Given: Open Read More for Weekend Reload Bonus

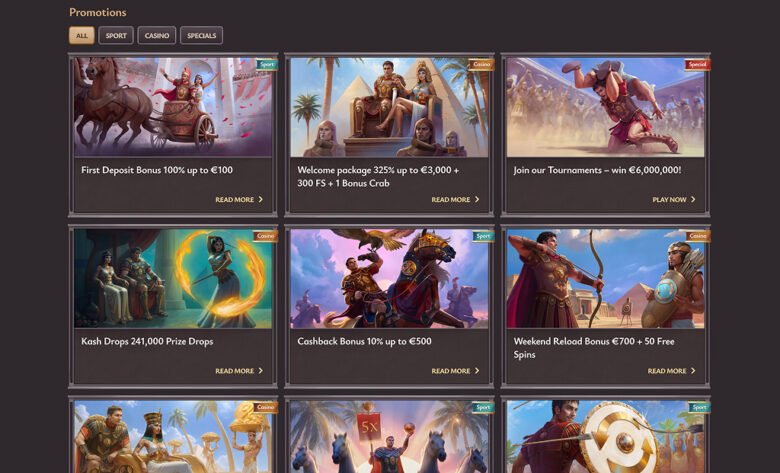Looking at the screenshot, I should point(671,371).
